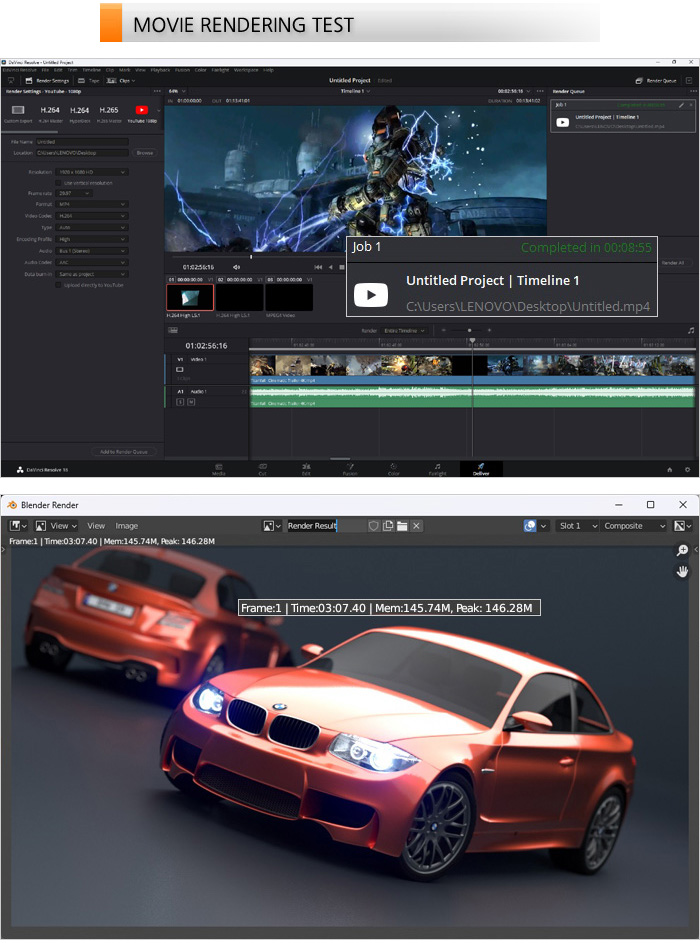Click the Browse location button
This screenshot has height=943, width=700.
[144, 153]
